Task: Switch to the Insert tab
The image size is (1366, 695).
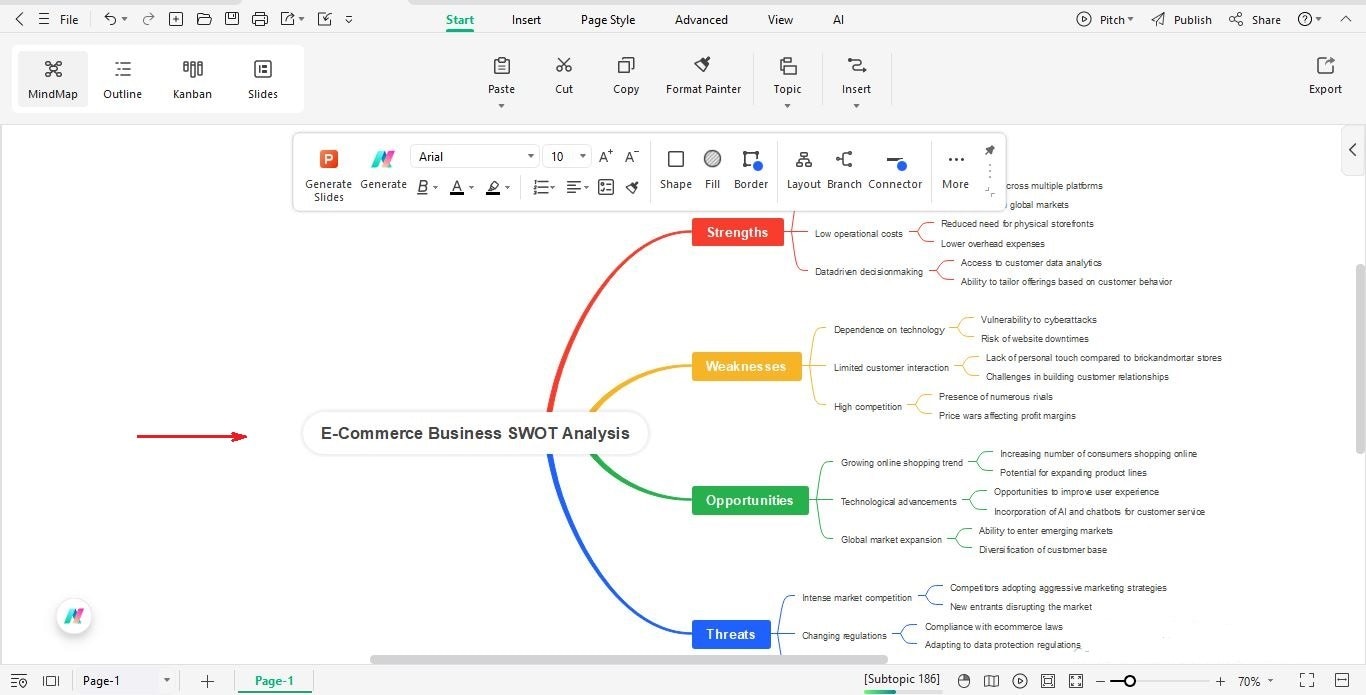Action: [526, 19]
